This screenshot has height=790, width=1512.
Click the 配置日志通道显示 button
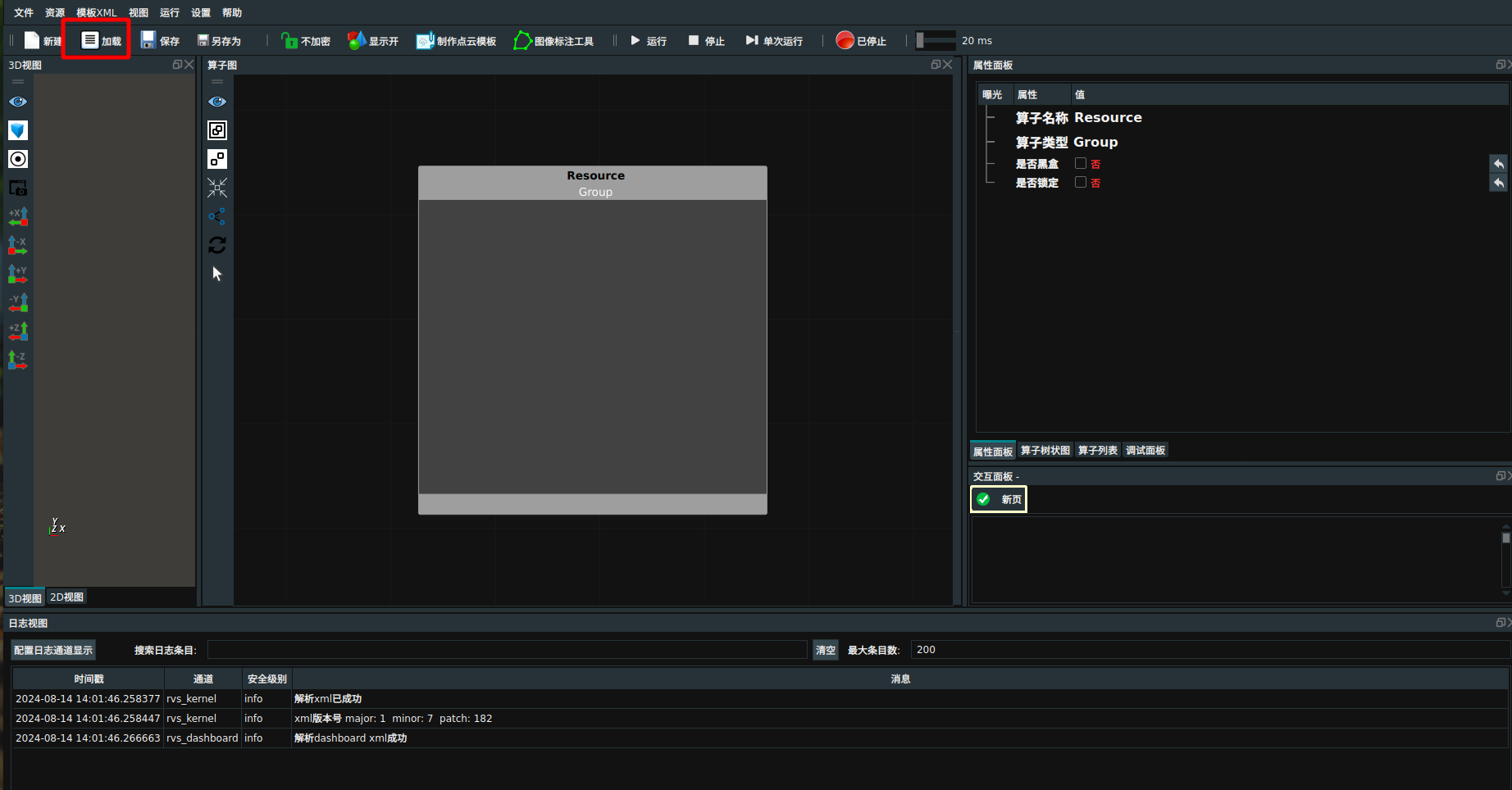click(53, 650)
